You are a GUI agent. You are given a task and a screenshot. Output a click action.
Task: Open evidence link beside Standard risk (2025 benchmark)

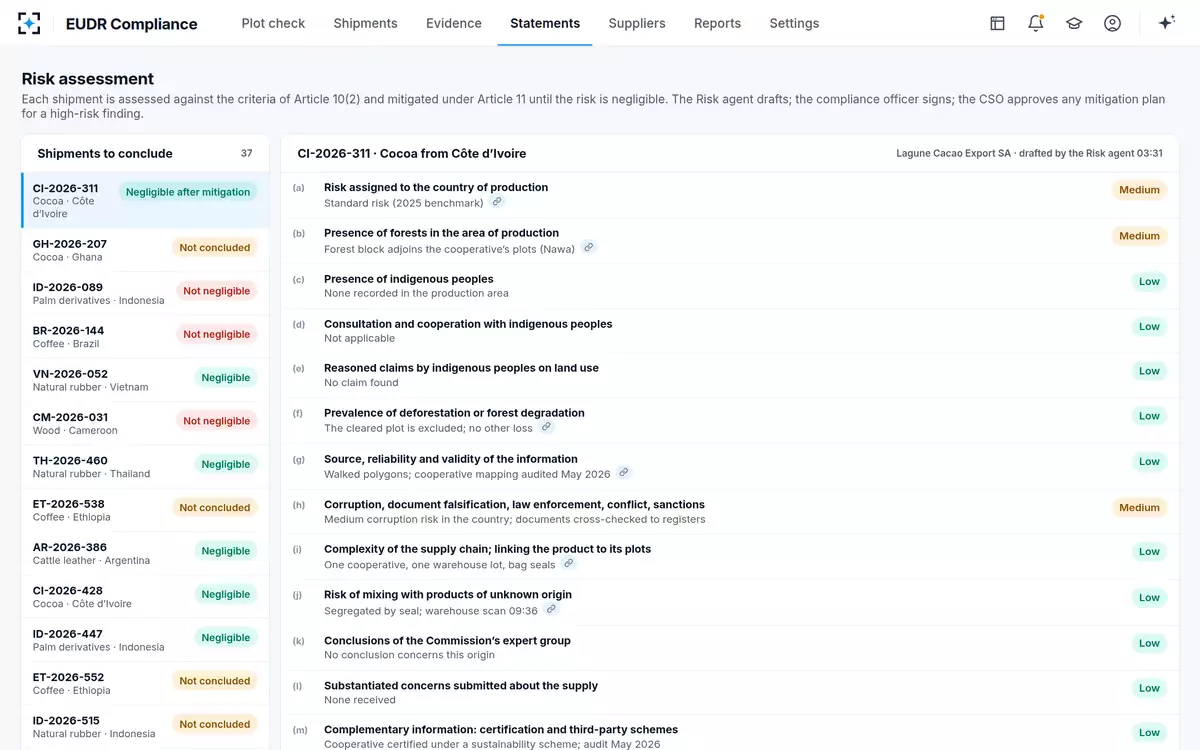click(497, 202)
